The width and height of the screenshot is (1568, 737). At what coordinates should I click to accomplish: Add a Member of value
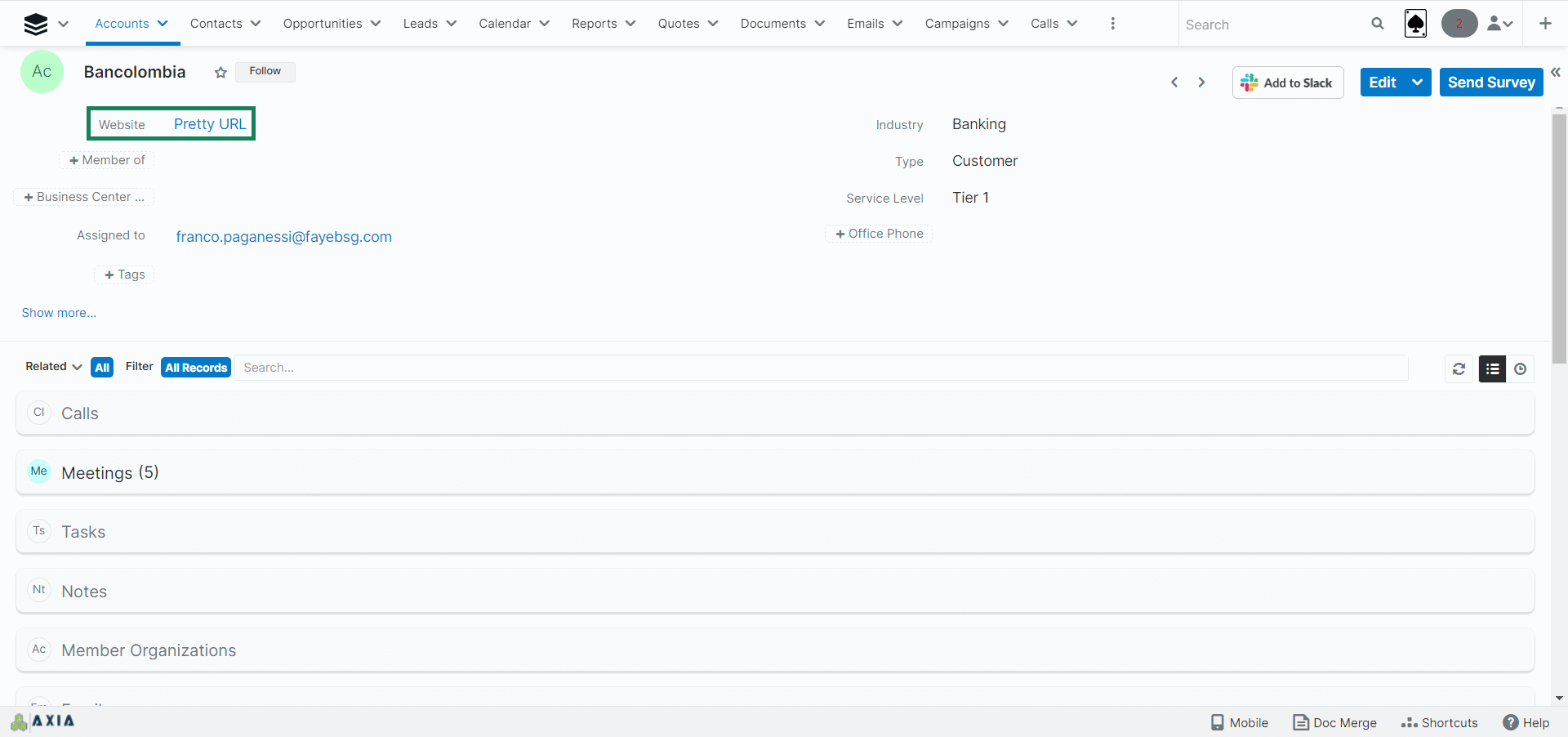tap(107, 160)
